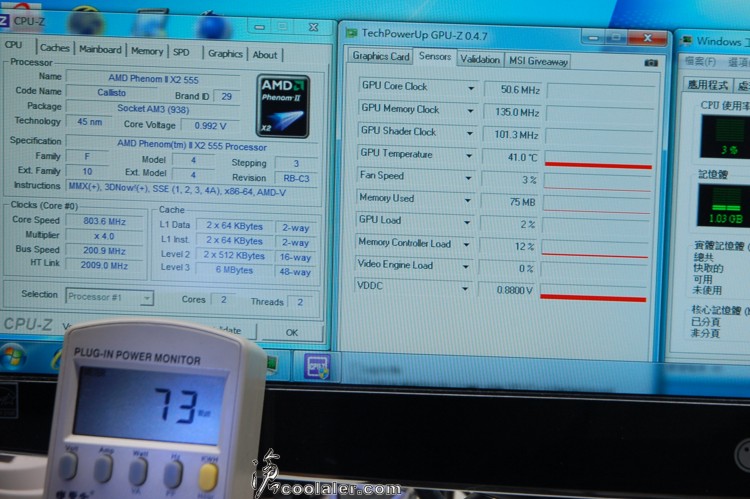This screenshot has height=499, width=750.
Task: Switch to the Caches tab in CPU-Z
Action: (55, 48)
